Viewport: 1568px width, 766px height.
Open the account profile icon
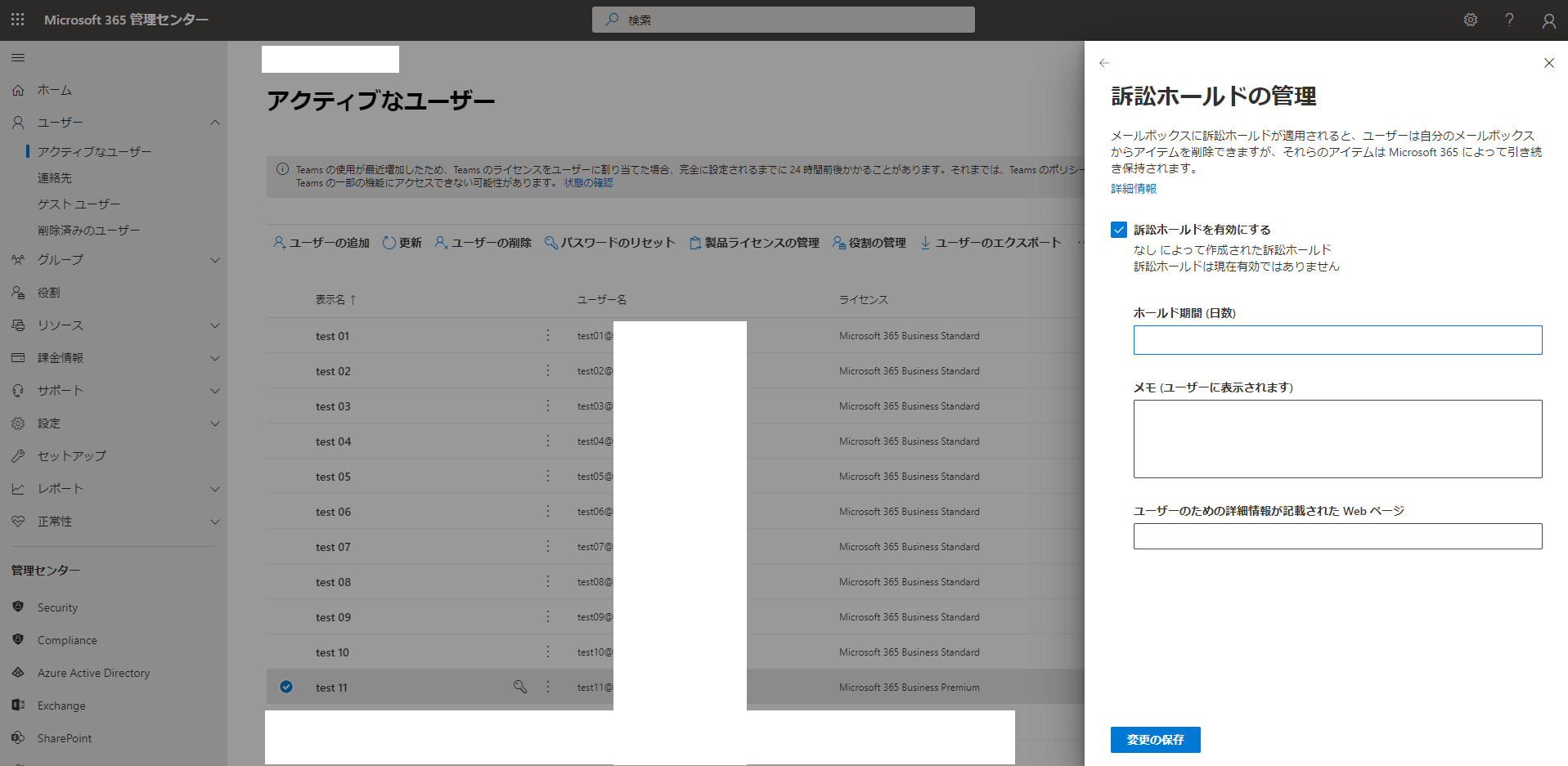(1548, 20)
